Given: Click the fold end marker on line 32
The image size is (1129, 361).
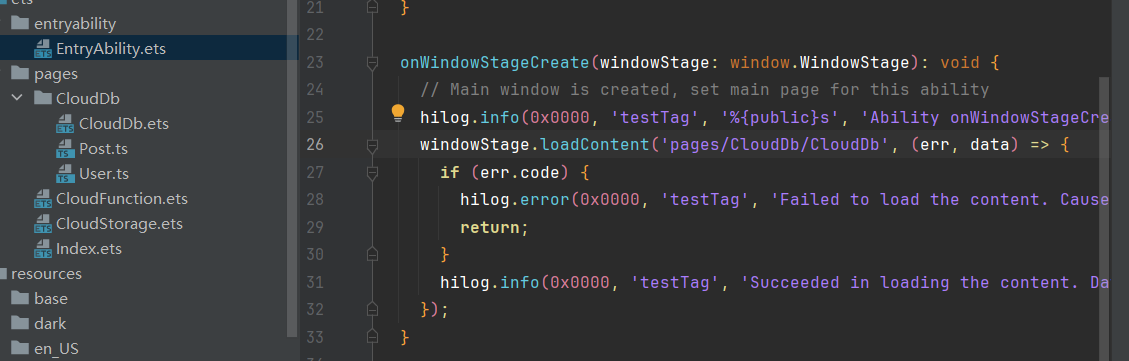Looking at the screenshot, I should pos(372,310).
